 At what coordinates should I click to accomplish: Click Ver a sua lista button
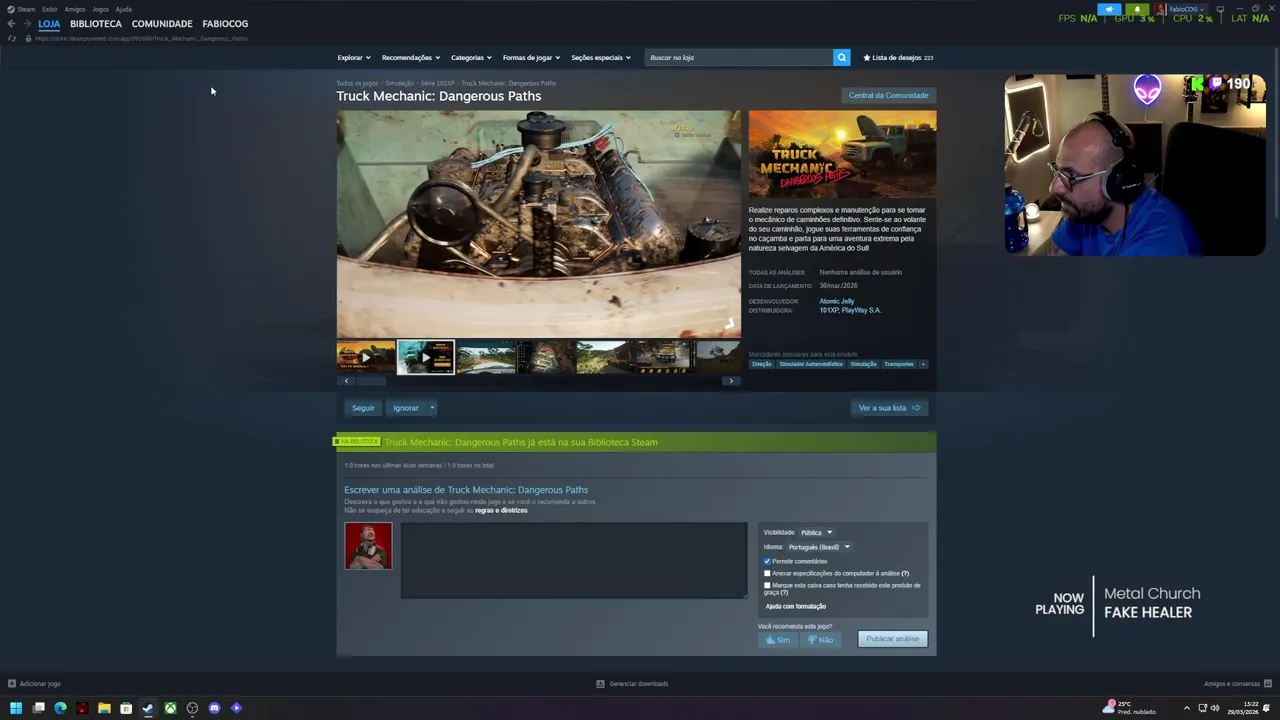(x=889, y=408)
